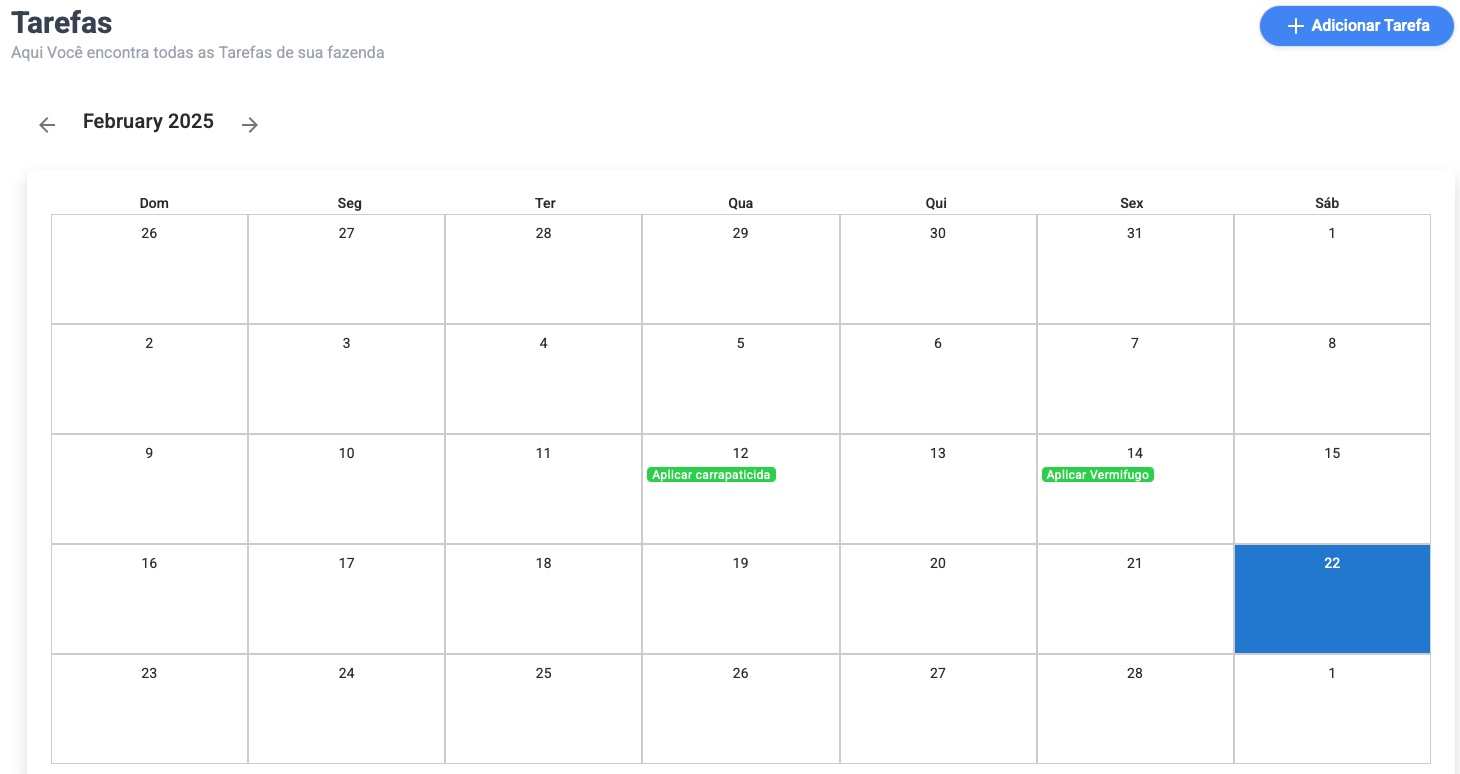
Task: Select February 16 cell
Action: [x=148, y=598]
